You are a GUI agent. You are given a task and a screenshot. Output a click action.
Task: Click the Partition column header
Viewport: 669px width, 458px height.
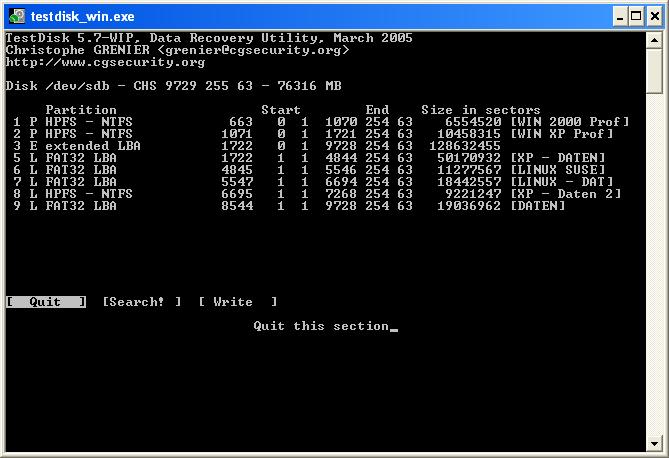click(x=81, y=110)
